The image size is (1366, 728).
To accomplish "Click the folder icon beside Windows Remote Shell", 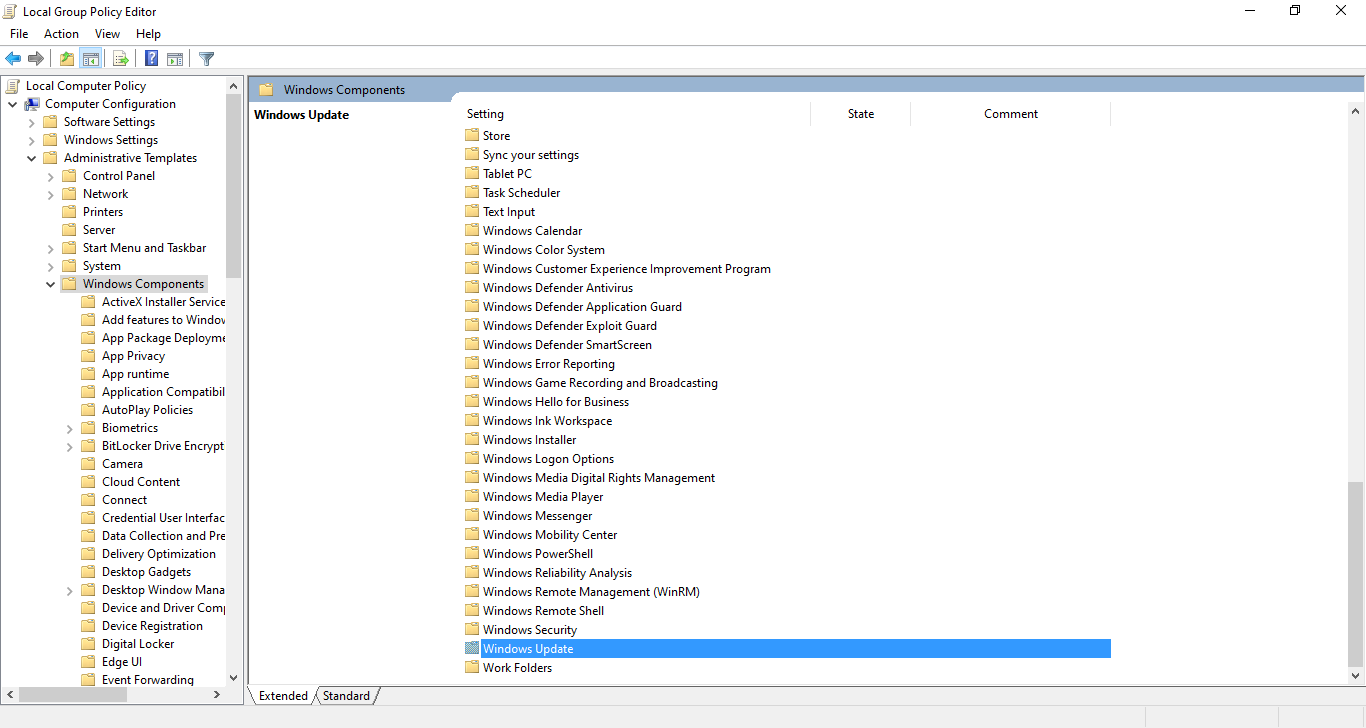I will (472, 611).
